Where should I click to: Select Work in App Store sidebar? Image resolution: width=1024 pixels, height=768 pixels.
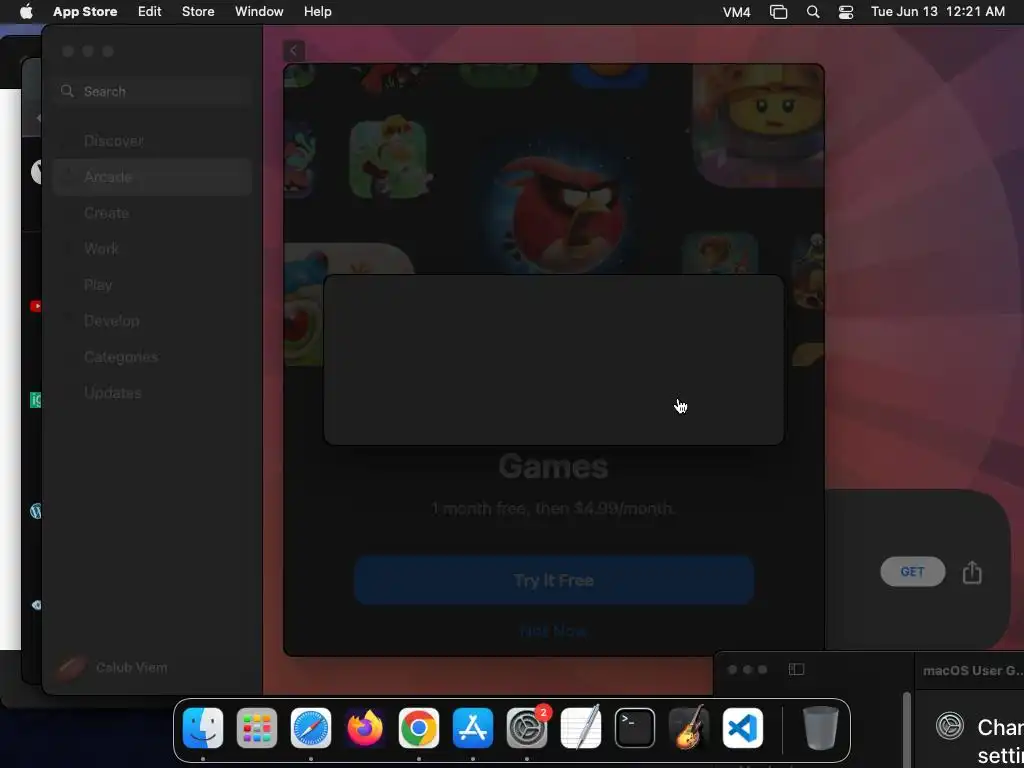pyautogui.click(x=152, y=249)
